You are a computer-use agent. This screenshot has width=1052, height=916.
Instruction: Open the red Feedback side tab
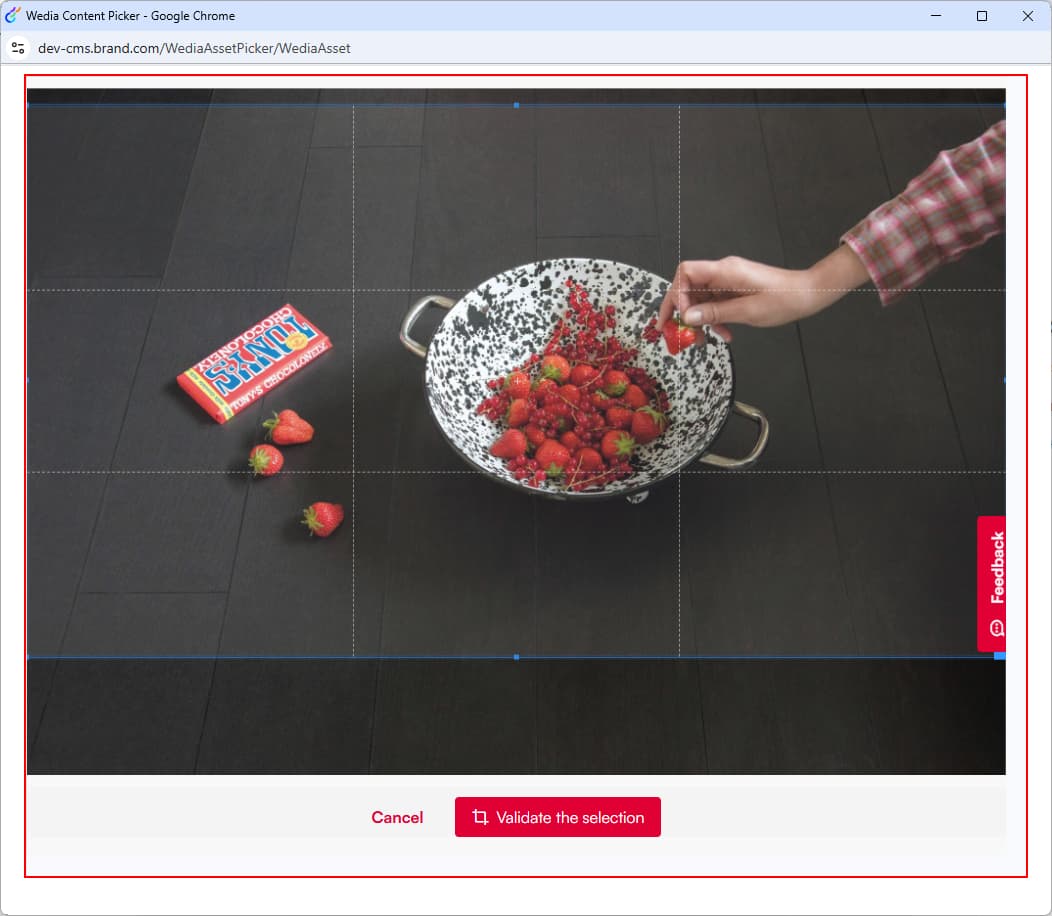[991, 583]
